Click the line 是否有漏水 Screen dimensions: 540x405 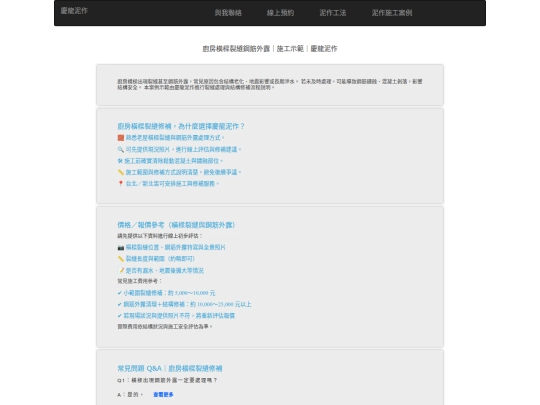point(164,270)
